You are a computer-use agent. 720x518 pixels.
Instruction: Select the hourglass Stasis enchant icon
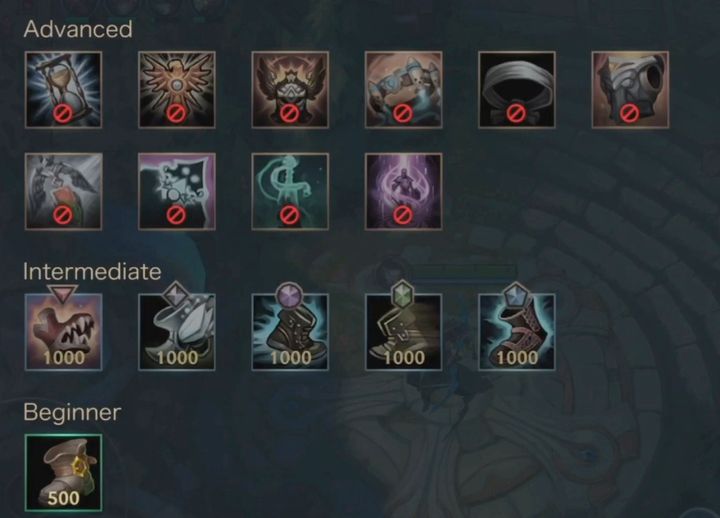(63, 90)
